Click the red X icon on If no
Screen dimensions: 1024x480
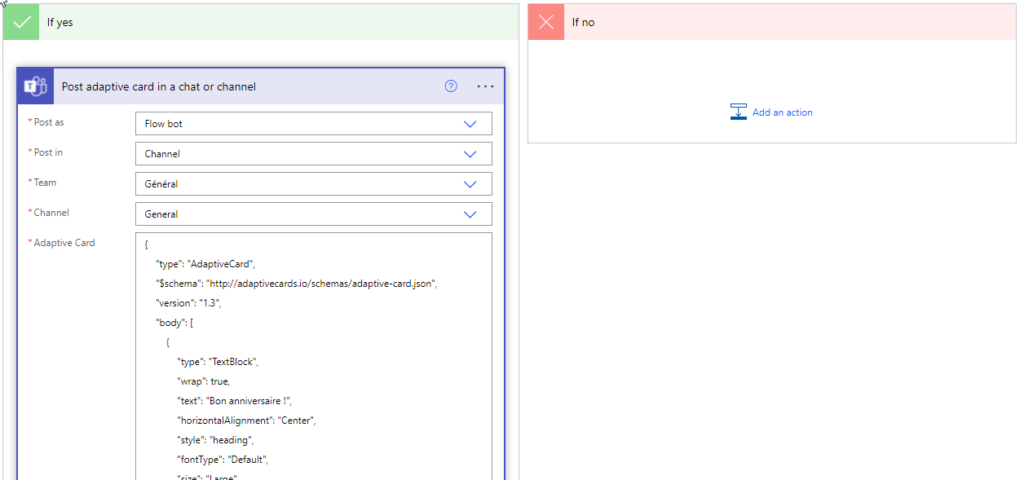point(546,22)
